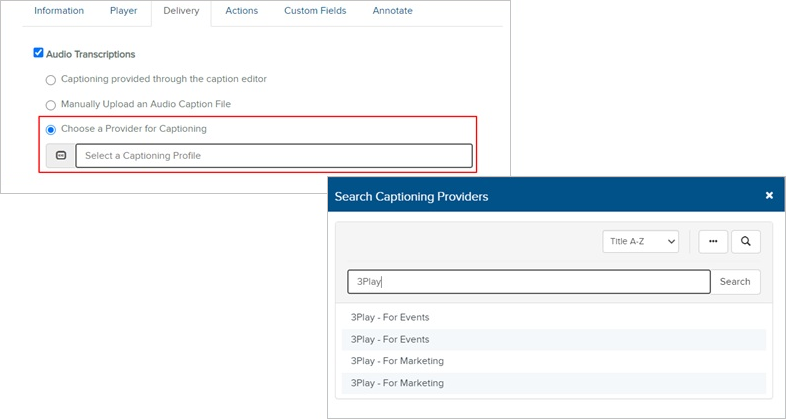Toggle the Audio Transcriptions checkbox
This screenshot has height=419, width=786.
[x=39, y=53]
